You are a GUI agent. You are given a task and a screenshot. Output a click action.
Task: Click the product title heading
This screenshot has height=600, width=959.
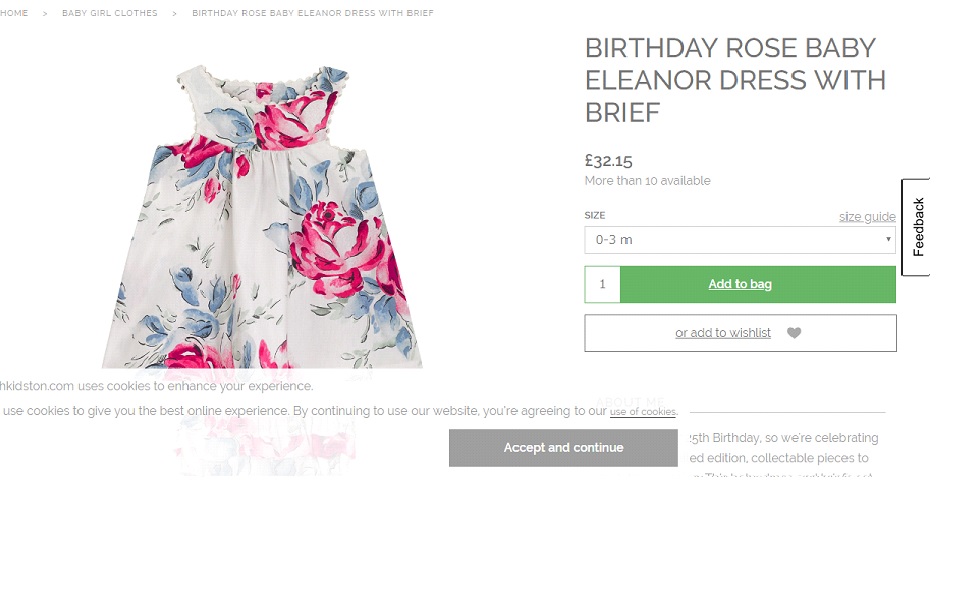pyautogui.click(x=735, y=80)
